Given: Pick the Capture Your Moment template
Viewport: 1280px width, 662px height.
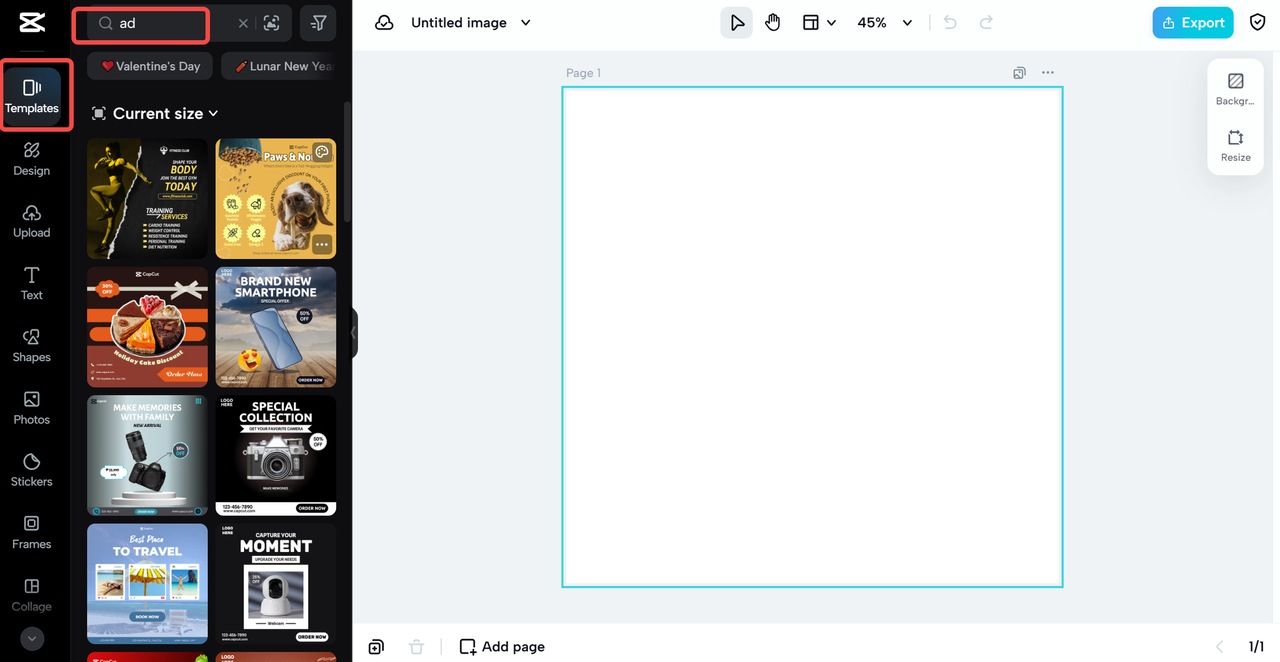Looking at the screenshot, I should pos(276,584).
